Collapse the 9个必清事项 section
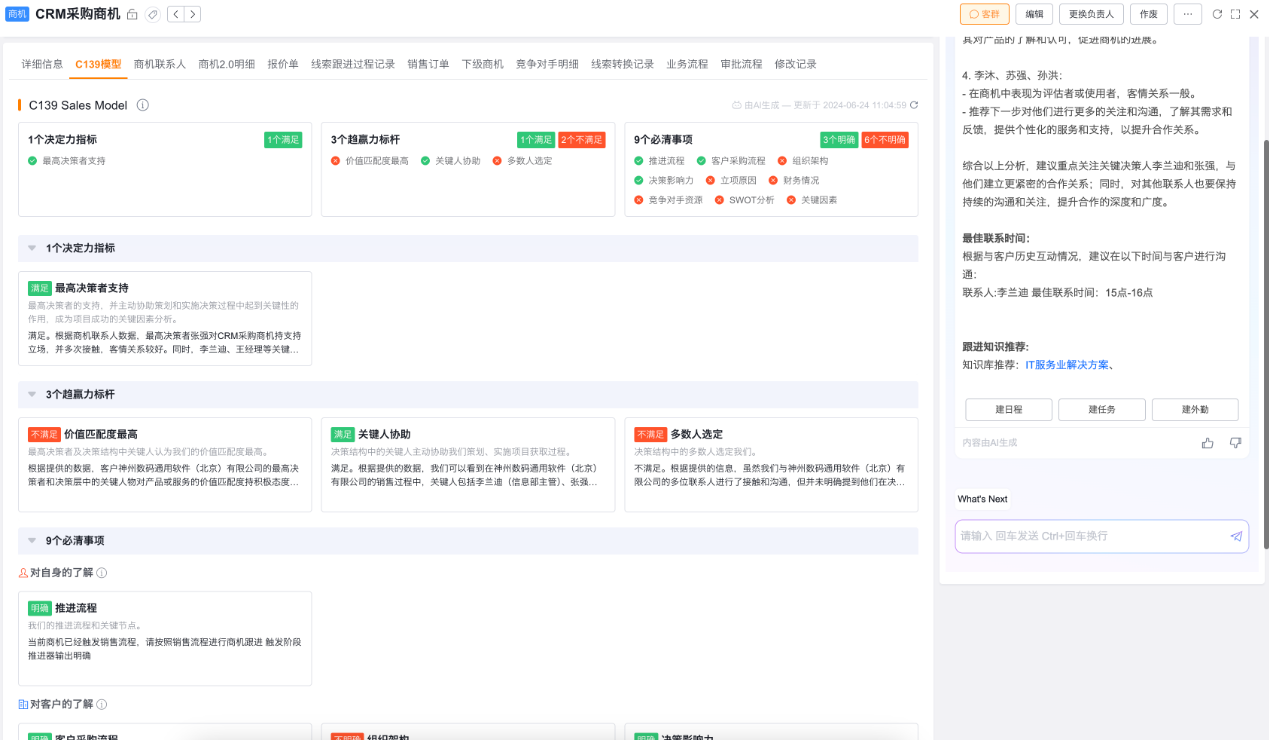This screenshot has width=1269, height=740. 32,540
